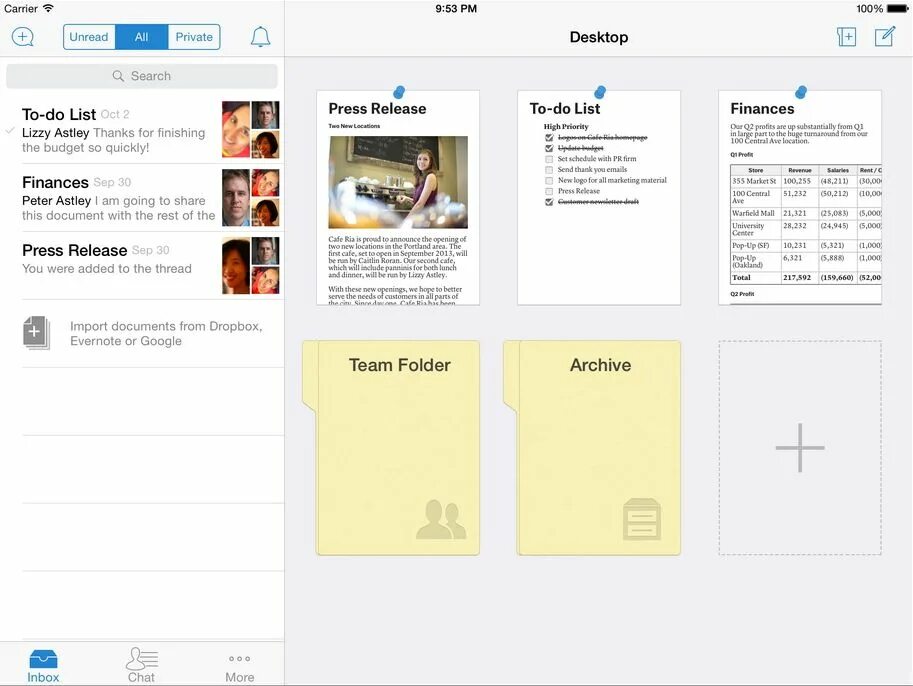Click inside the Search field
913x686 pixels.
142,75
